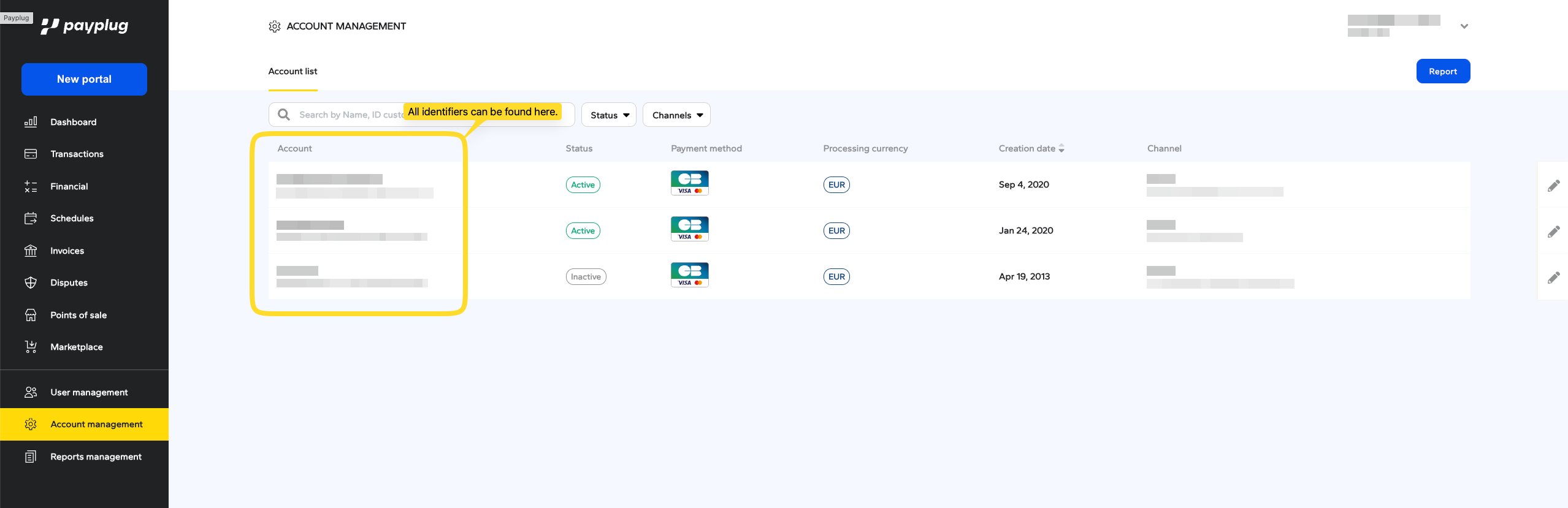Click the New portal button
The width and height of the screenshot is (1568, 508).
tap(84, 79)
